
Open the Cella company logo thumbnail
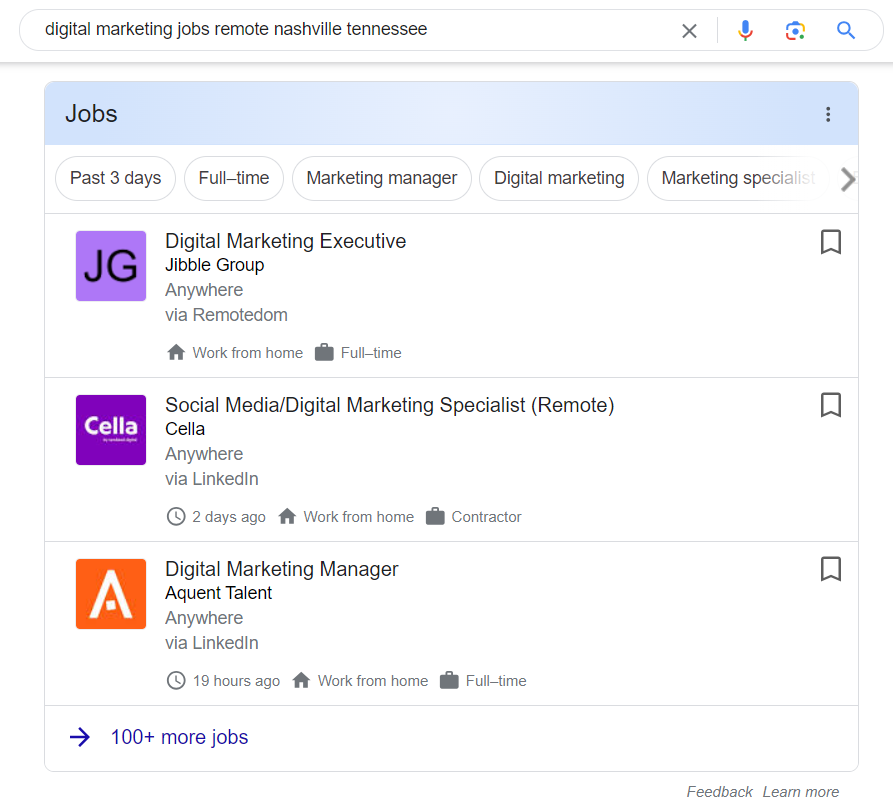pos(111,430)
